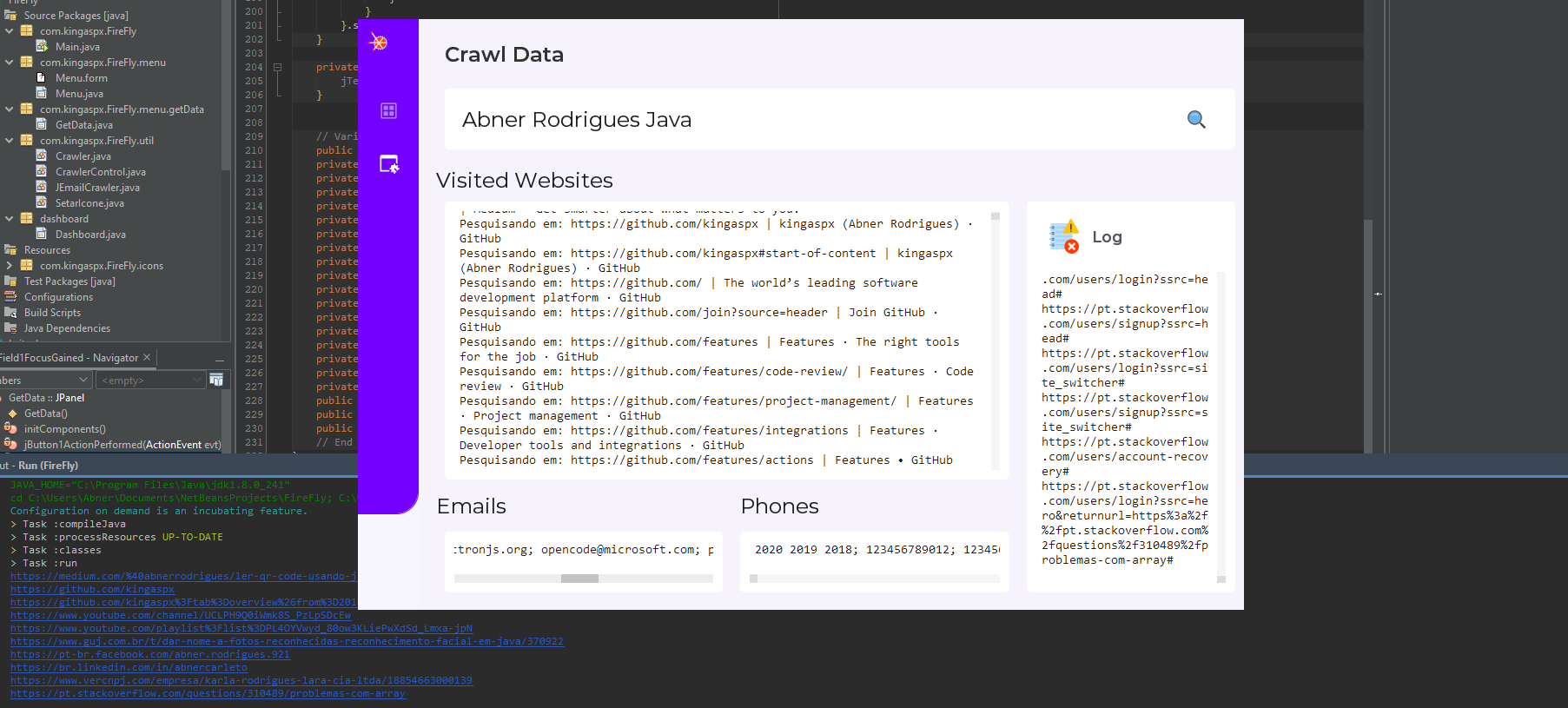This screenshot has height=708, width=1568.
Task: Select CrawlerControl.java in the project tree
Action: point(101,171)
